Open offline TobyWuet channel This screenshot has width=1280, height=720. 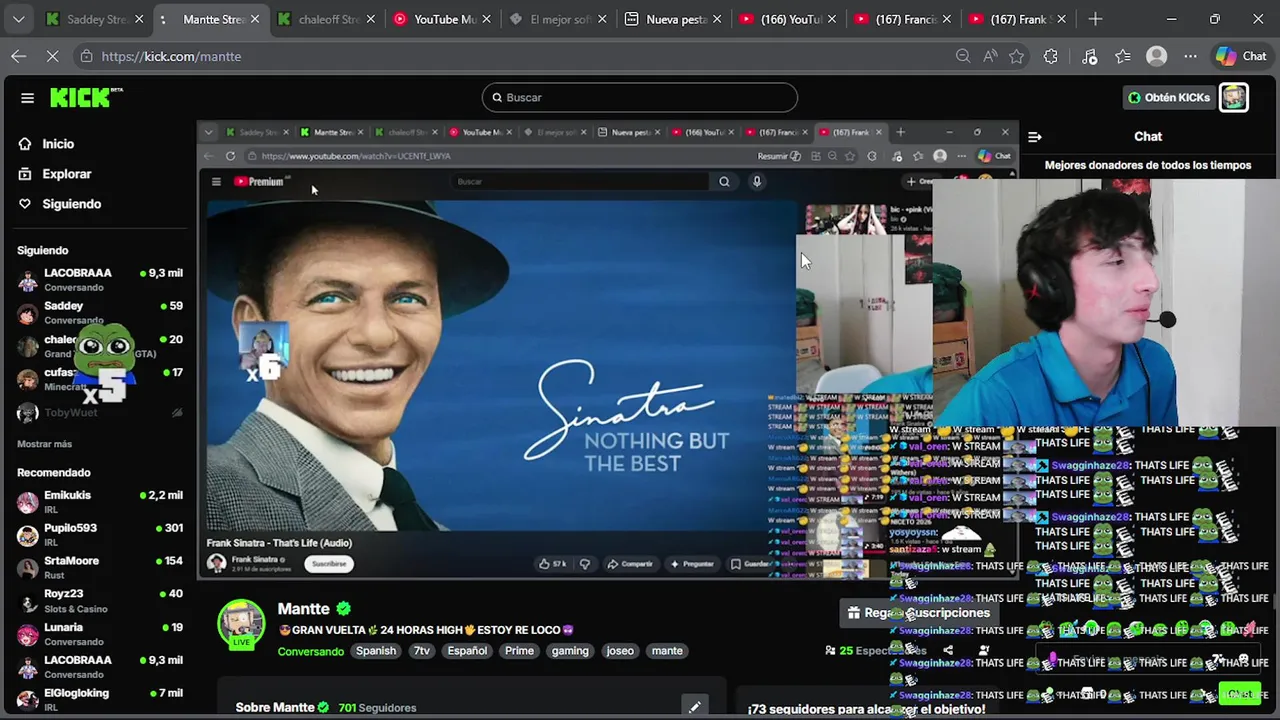tap(100, 413)
